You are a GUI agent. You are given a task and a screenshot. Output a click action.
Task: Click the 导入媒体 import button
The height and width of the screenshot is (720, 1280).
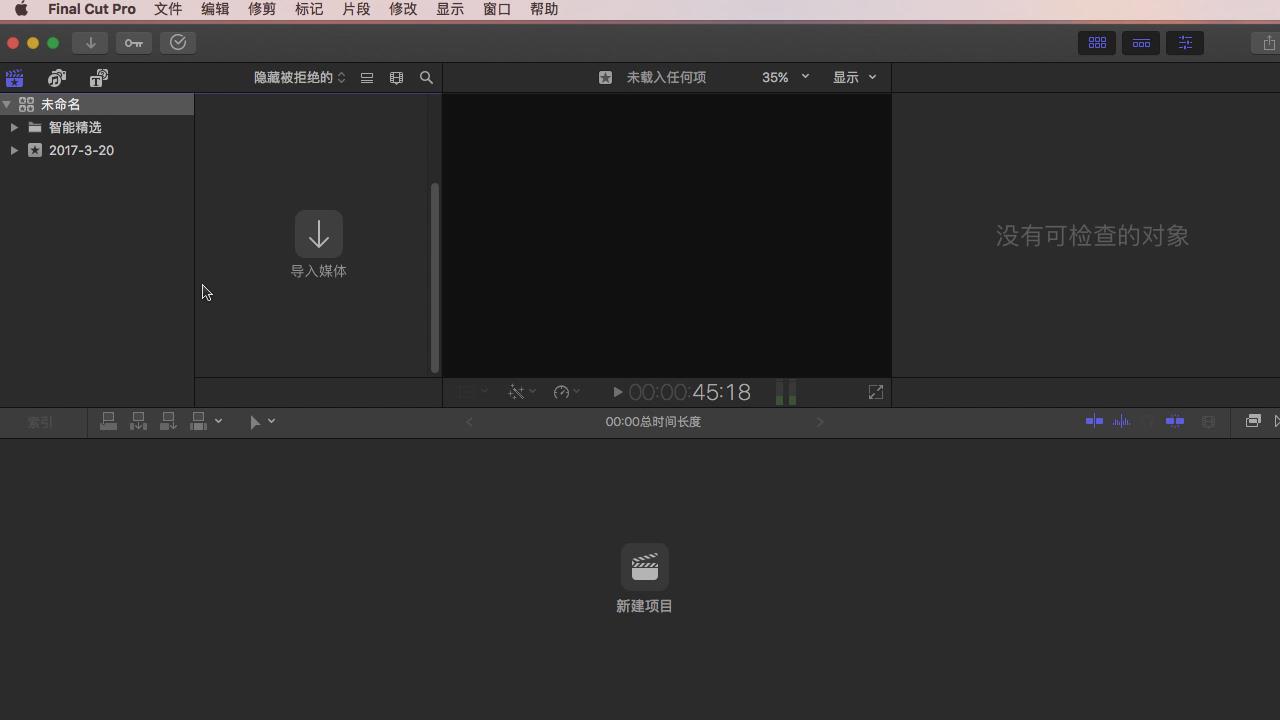(319, 244)
